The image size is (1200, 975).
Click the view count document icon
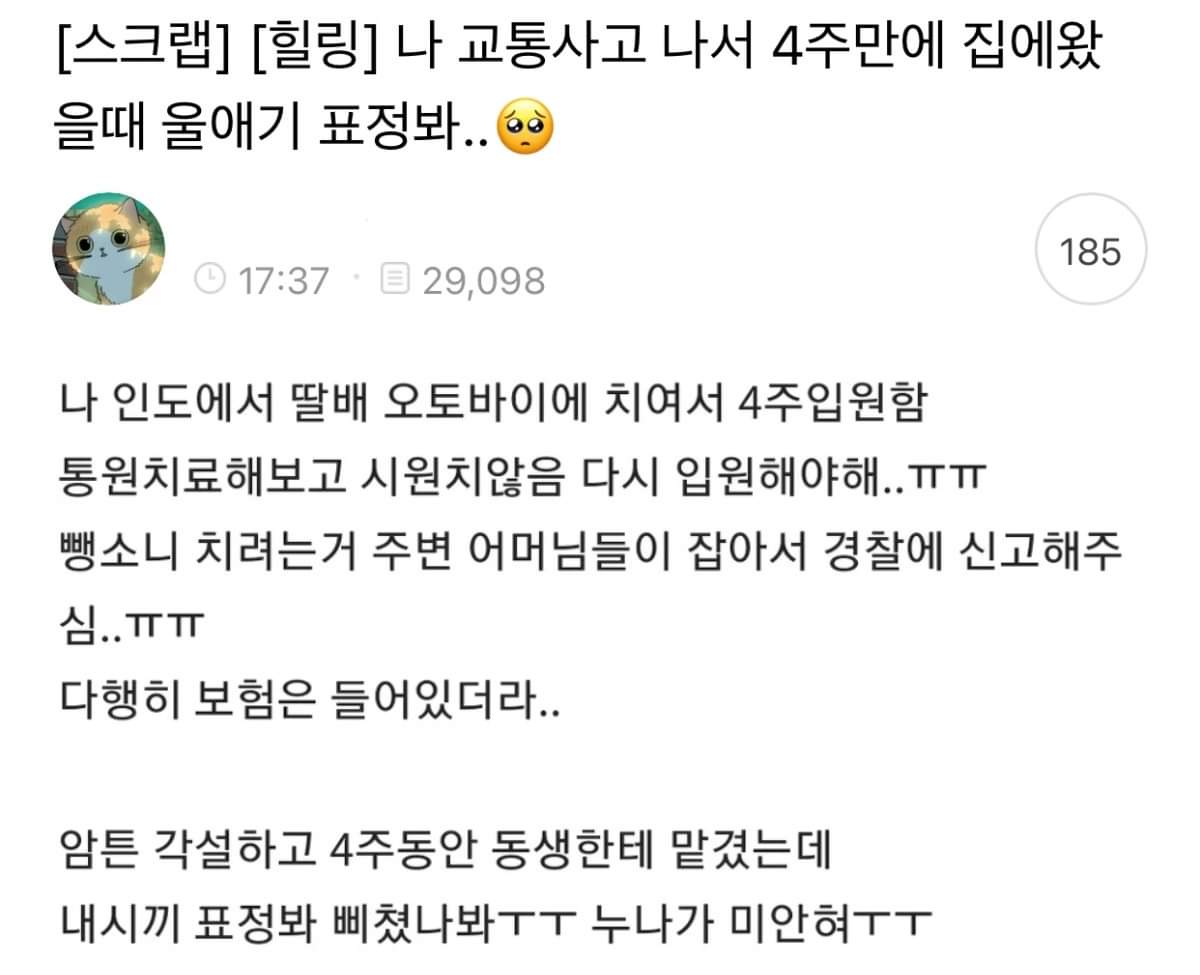[x=395, y=280]
